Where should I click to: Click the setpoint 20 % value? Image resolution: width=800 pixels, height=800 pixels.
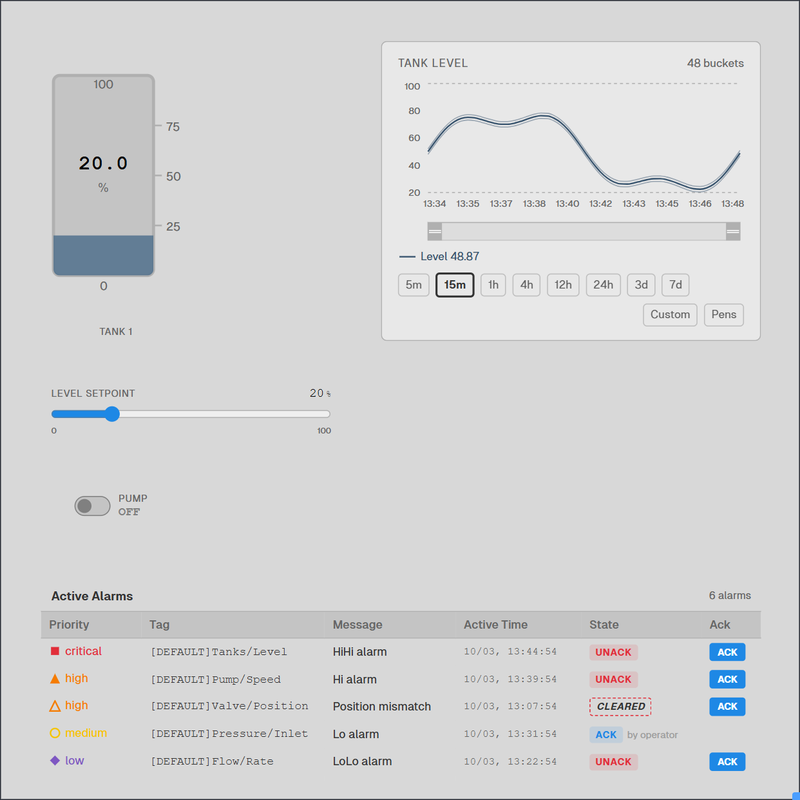320,393
